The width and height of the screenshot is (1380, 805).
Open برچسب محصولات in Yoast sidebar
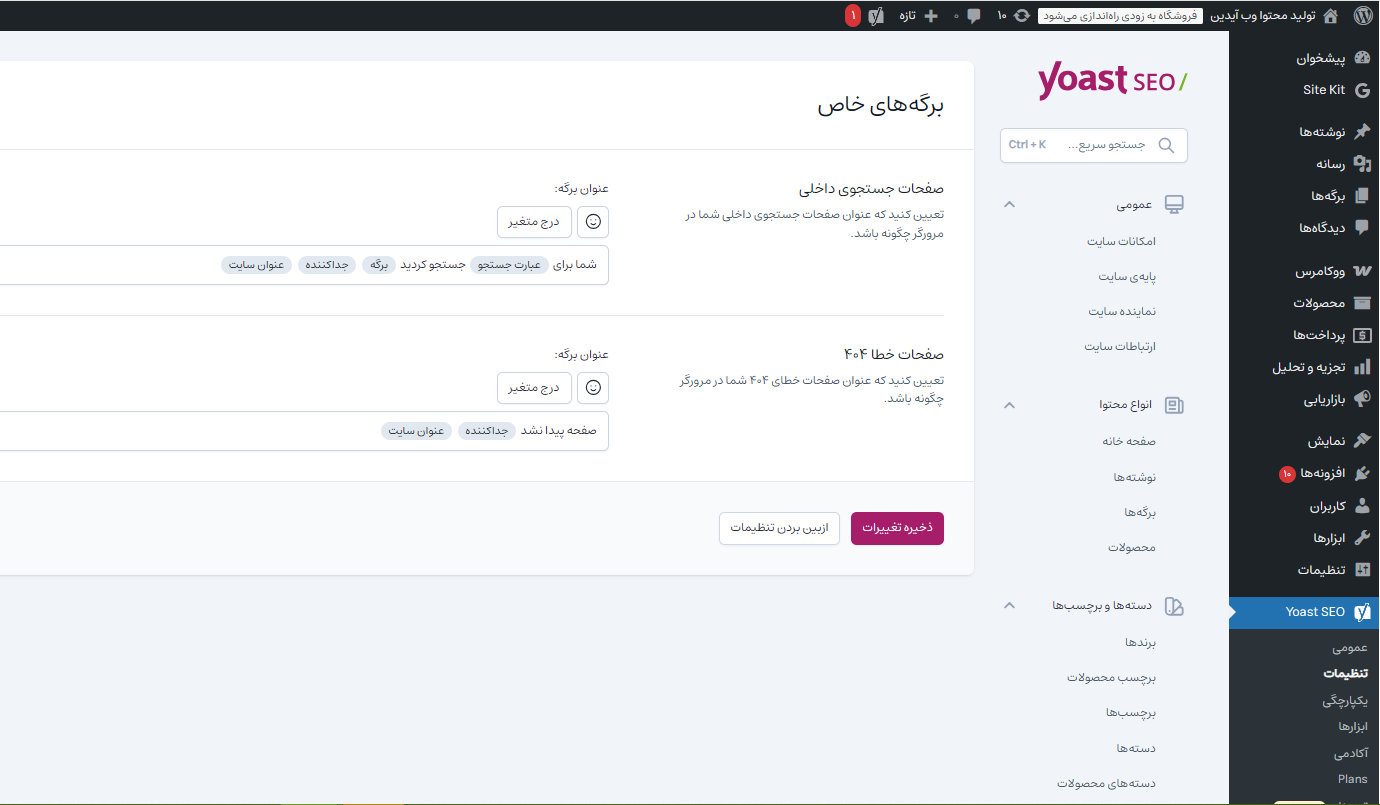pyautogui.click(x=1111, y=677)
